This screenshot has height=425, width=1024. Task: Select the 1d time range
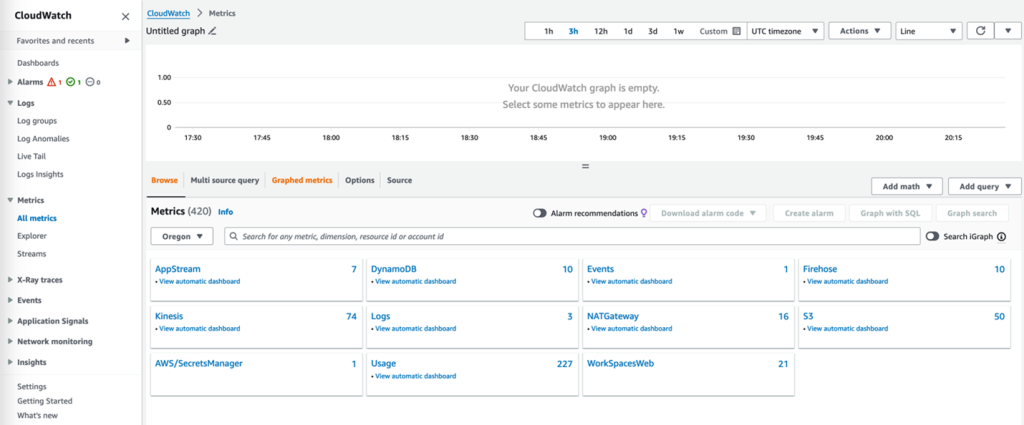click(x=628, y=31)
